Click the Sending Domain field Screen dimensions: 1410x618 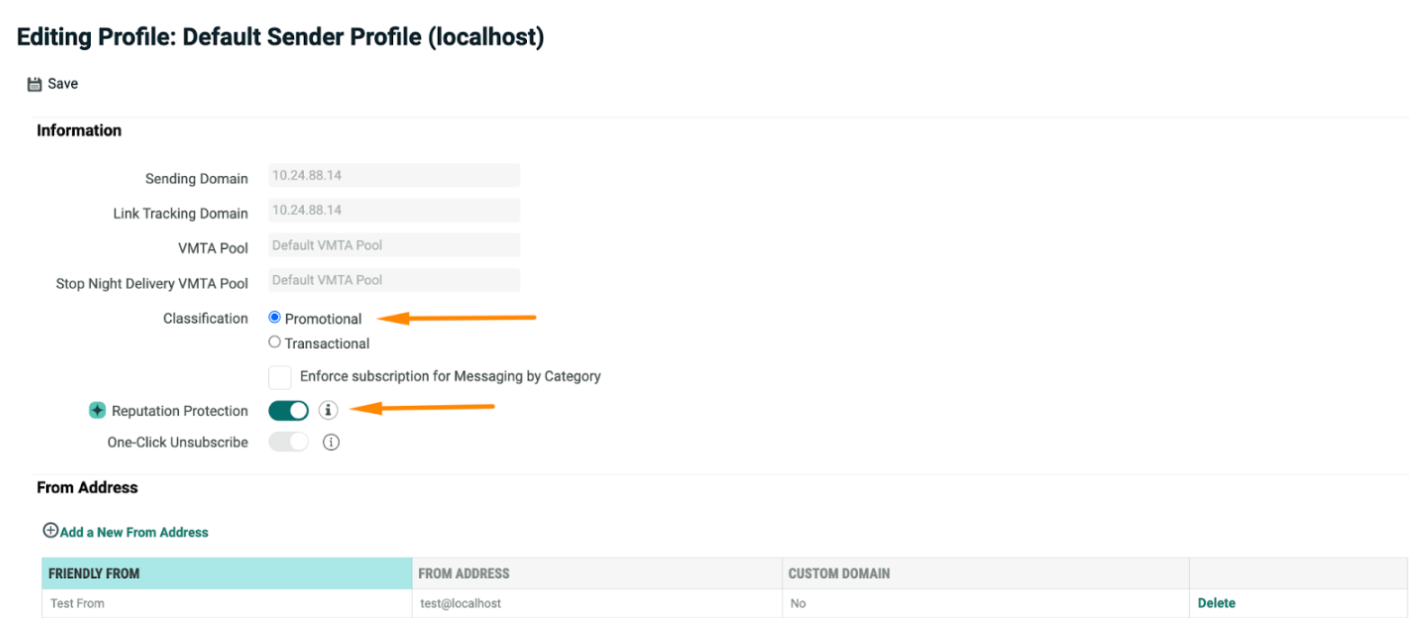(x=394, y=175)
